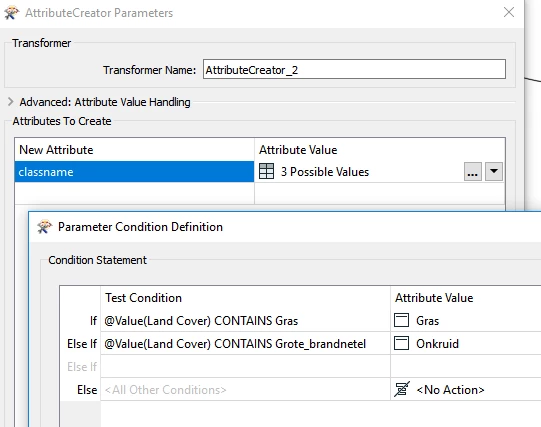The height and width of the screenshot is (427, 541).
Task: Click the text value icon next to Gras
Action: [401, 320]
